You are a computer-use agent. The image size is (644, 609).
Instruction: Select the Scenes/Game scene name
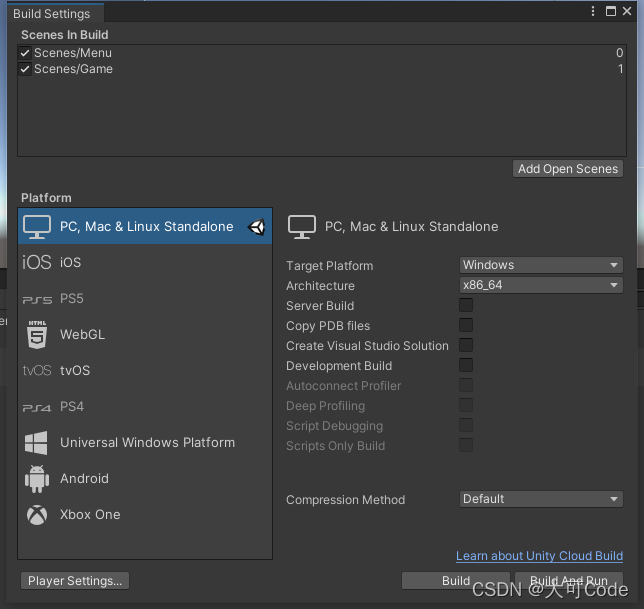pyautogui.click(x=73, y=69)
